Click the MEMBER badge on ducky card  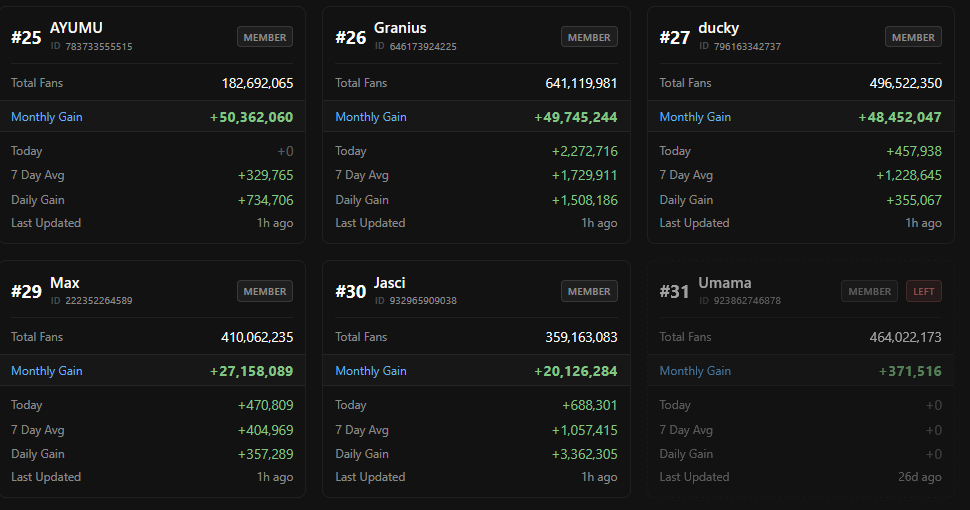click(x=913, y=37)
